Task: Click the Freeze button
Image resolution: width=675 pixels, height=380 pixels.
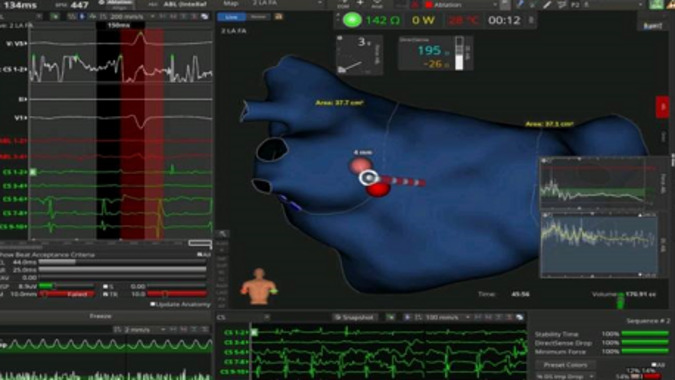Action: click(100, 316)
